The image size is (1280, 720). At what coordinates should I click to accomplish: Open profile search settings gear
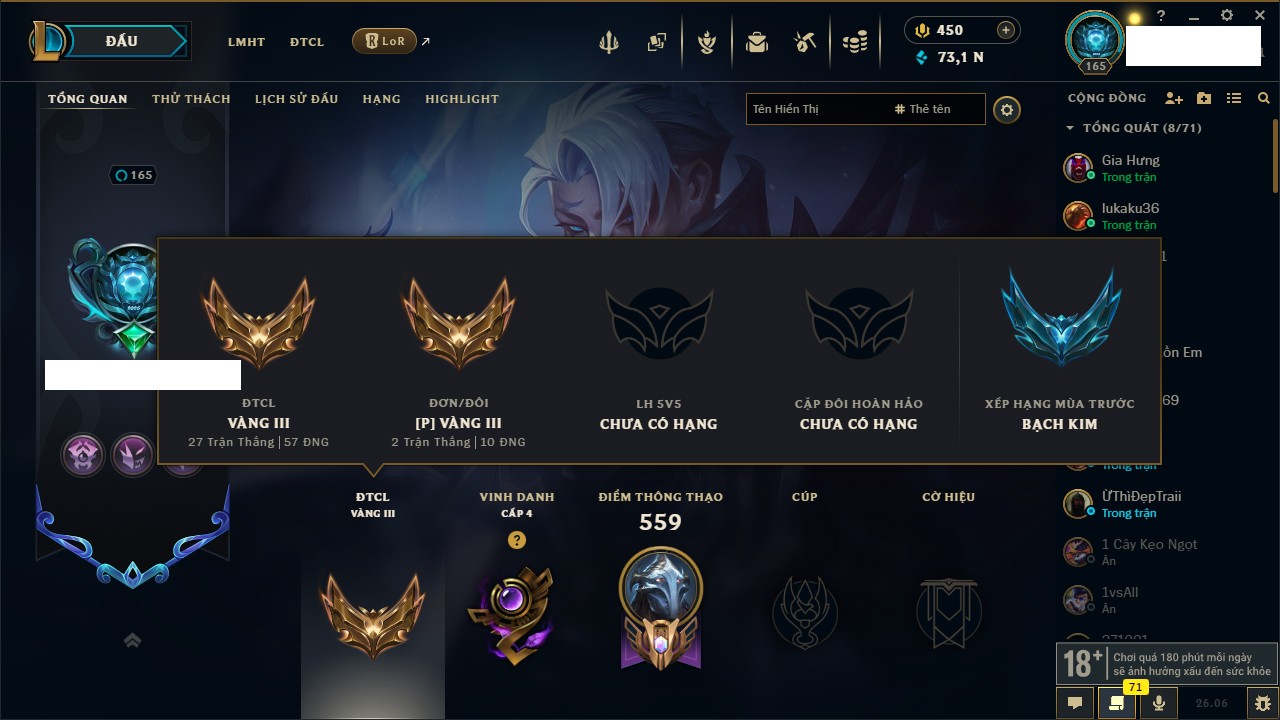coord(1007,109)
